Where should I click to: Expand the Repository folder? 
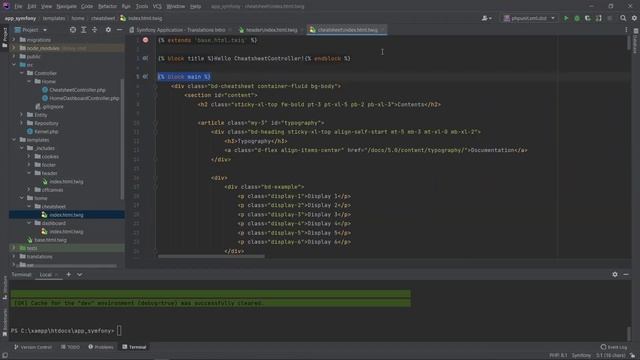[x=22, y=123]
